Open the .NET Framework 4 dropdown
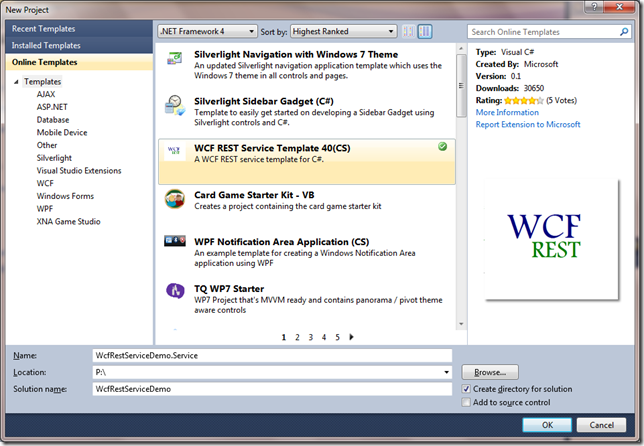Screen dimensions: 644x446 (207, 31)
